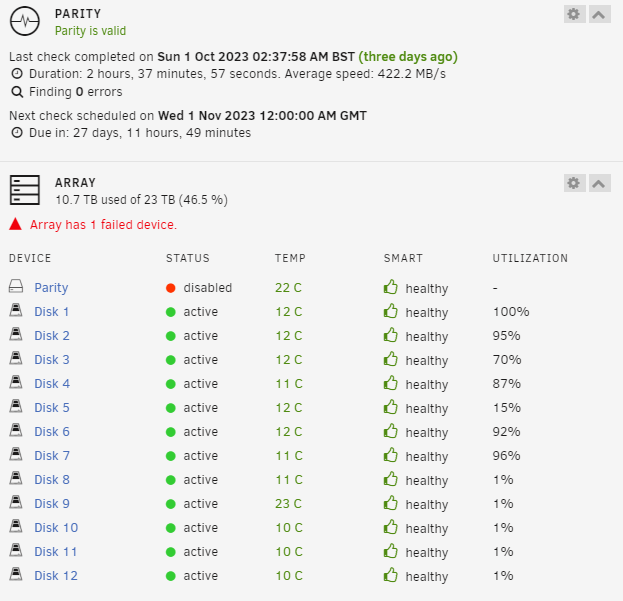Click the UTILIZATION column header
This screenshot has height=601, width=623.
[530, 258]
